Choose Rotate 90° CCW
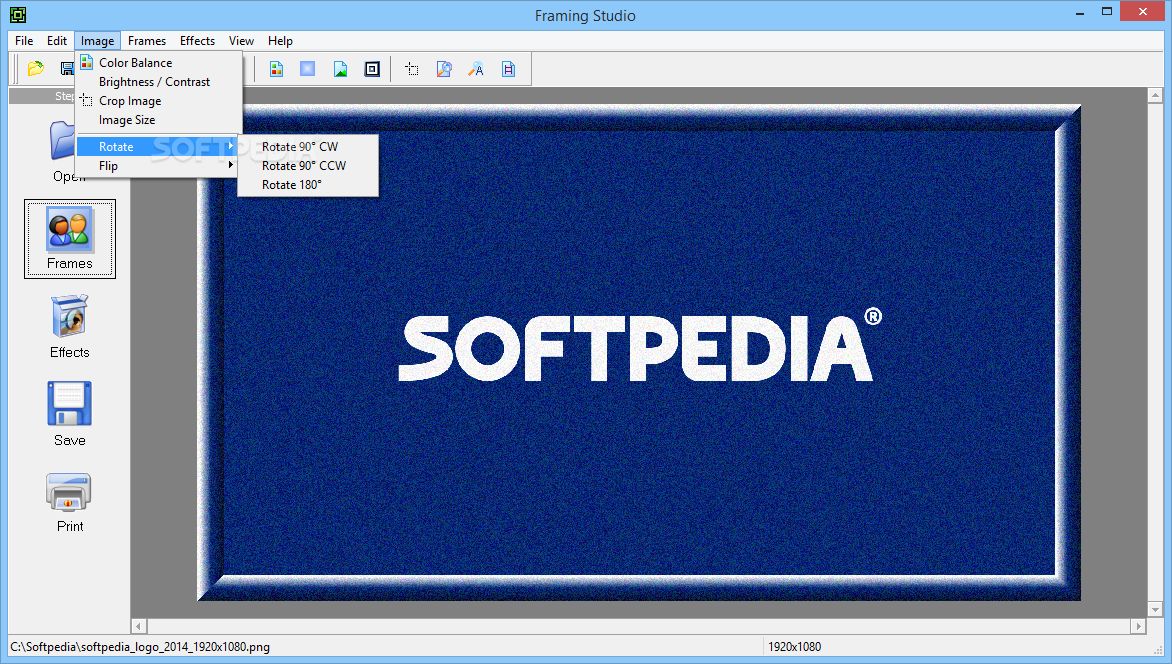Image resolution: width=1172 pixels, height=664 pixels. 308,165
